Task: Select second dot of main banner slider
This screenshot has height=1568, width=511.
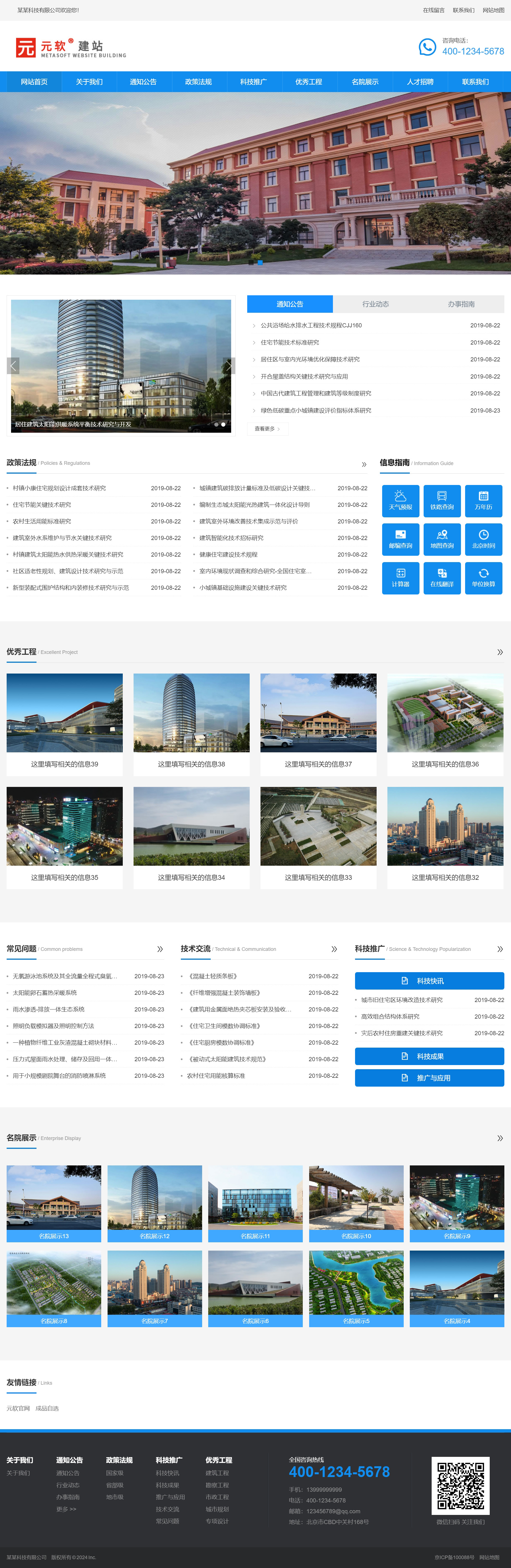Action: [260, 262]
